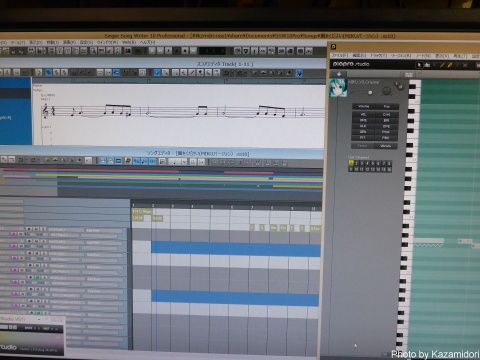Click the play icon in the main transport toolbar

click(x=168, y=51)
